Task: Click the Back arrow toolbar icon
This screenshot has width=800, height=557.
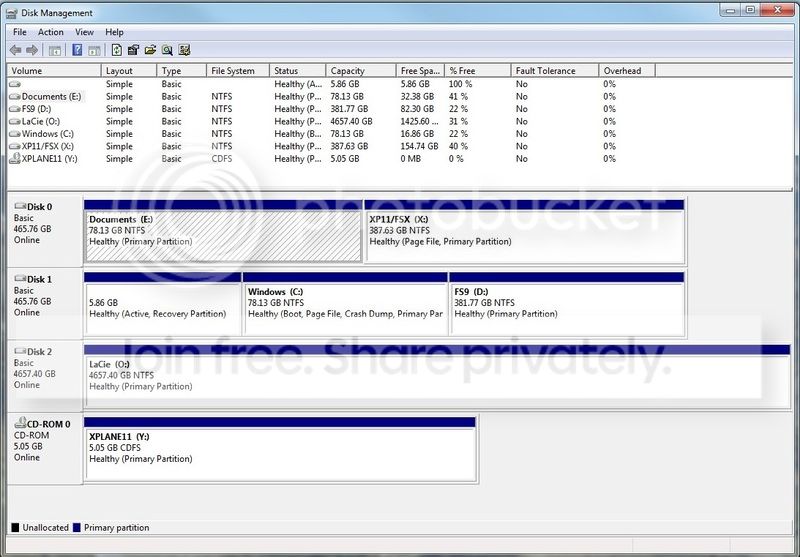Action: pos(16,50)
